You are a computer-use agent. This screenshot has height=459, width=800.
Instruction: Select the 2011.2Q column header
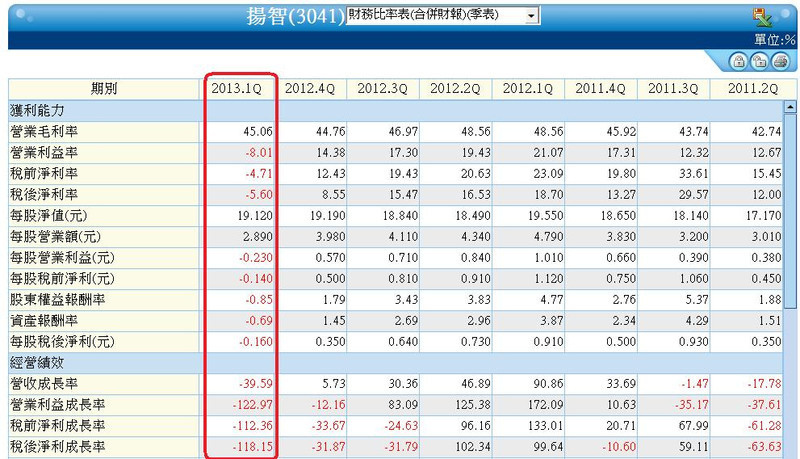(753, 89)
